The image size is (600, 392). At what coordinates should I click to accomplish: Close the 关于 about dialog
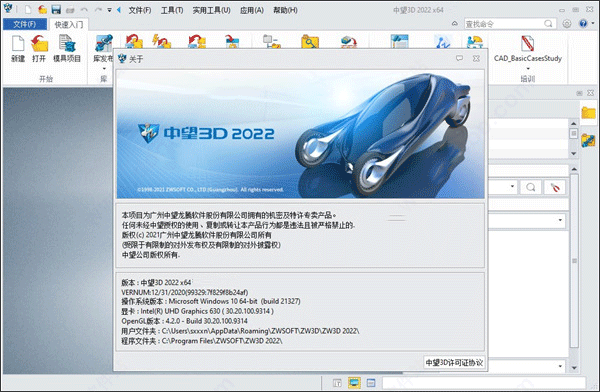476,58
